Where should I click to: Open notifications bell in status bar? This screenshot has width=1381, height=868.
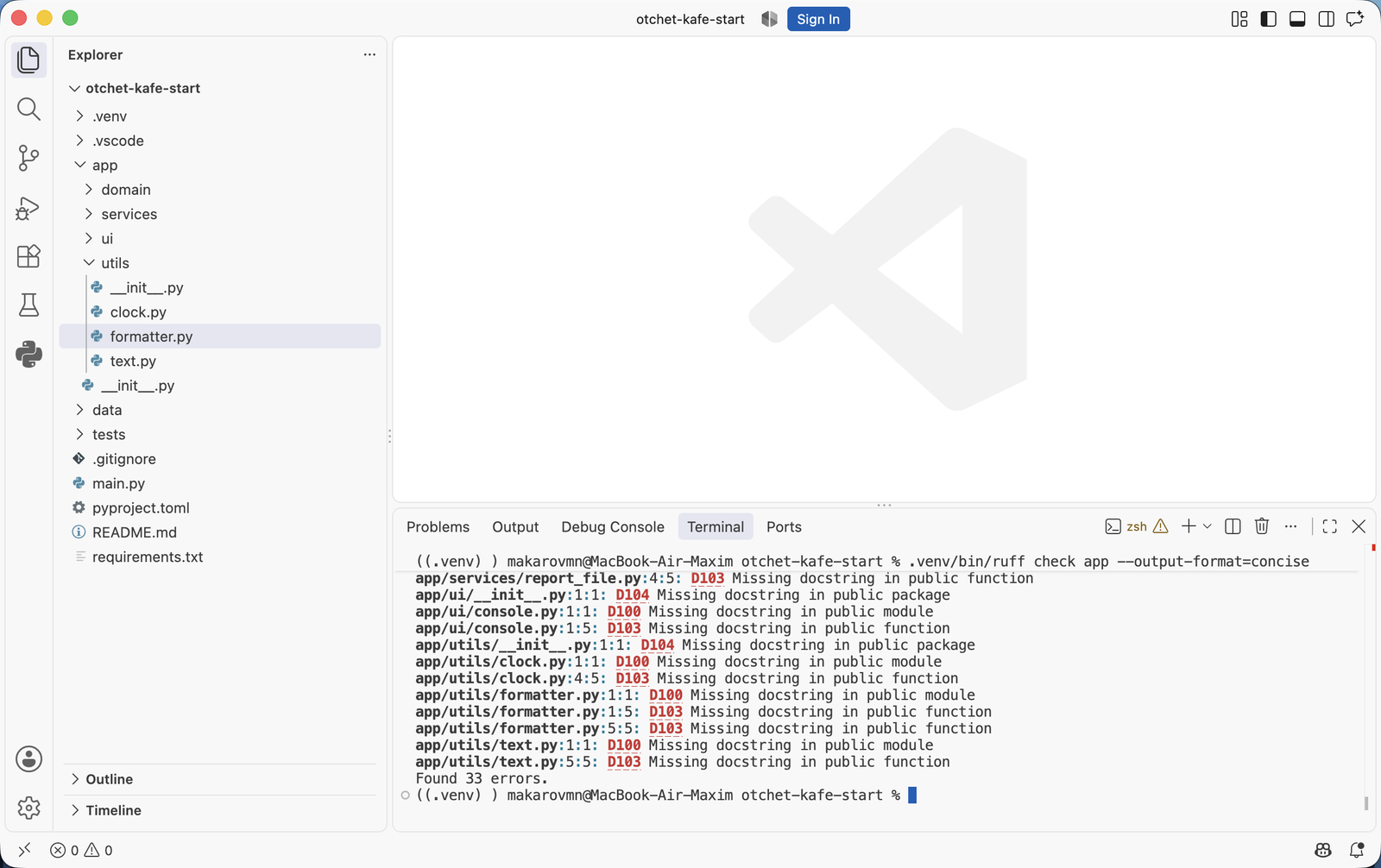[x=1357, y=850]
